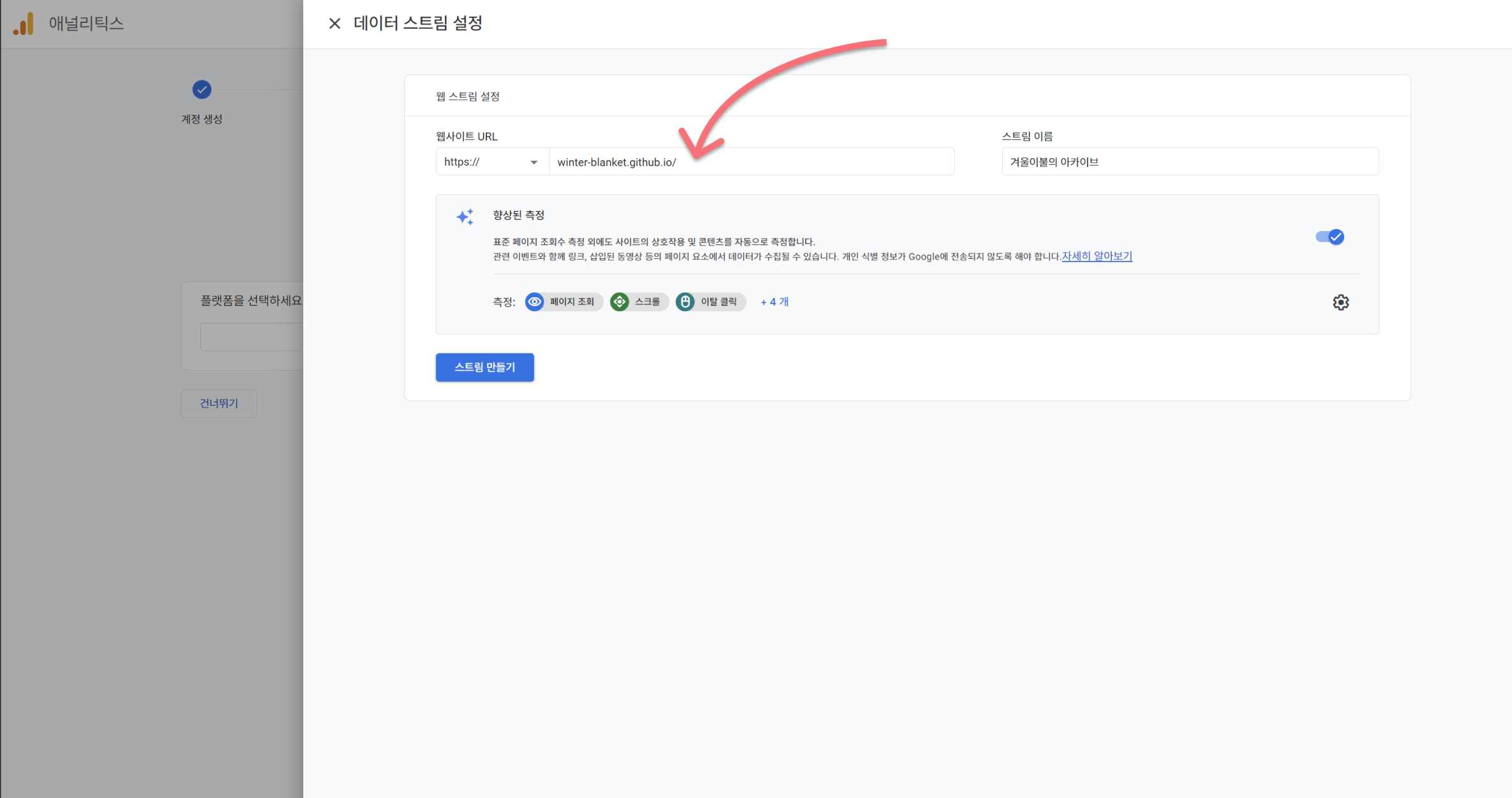Expand the + 4 개 measurements
This screenshot has width=1512, height=798.
pyautogui.click(x=774, y=302)
